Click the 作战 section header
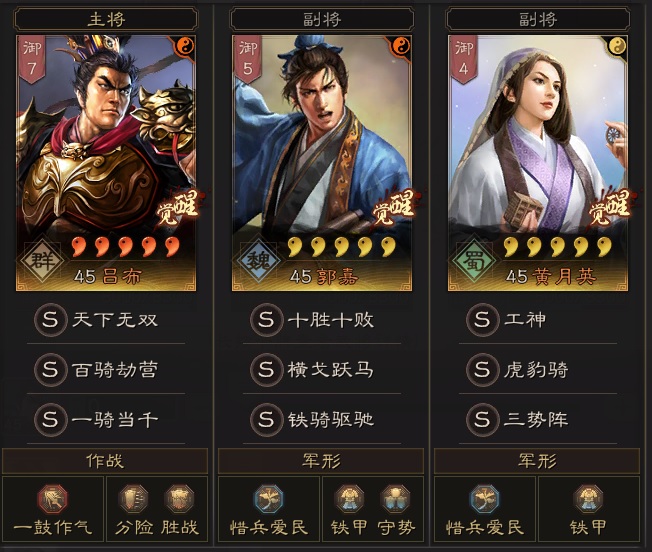 click(105, 461)
